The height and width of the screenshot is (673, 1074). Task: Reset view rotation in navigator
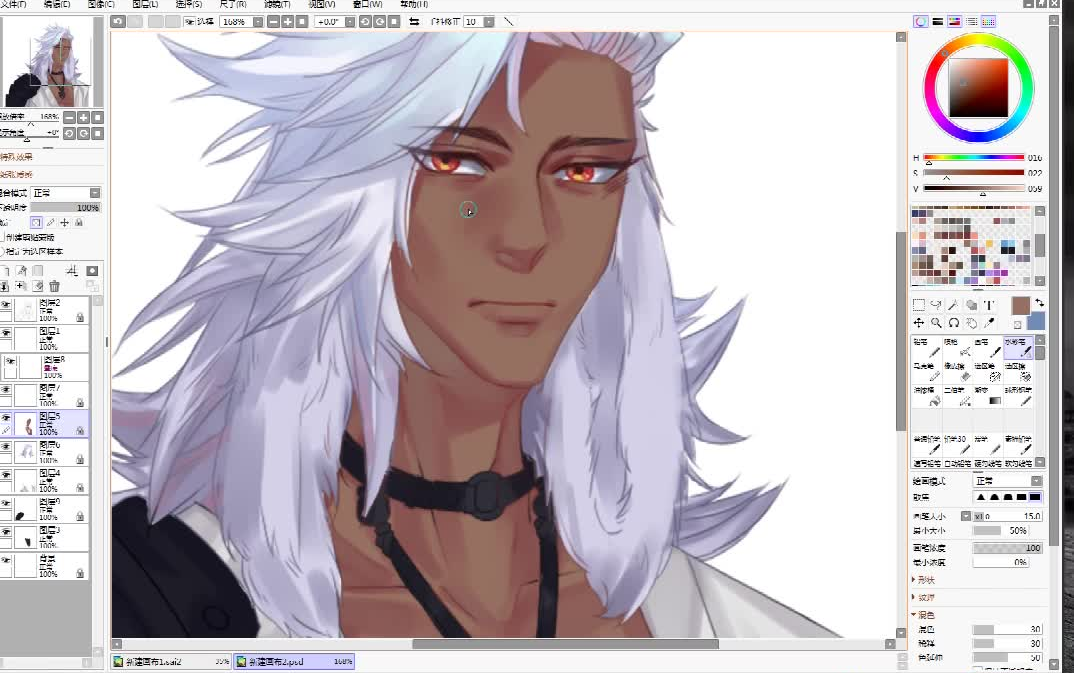(98, 134)
